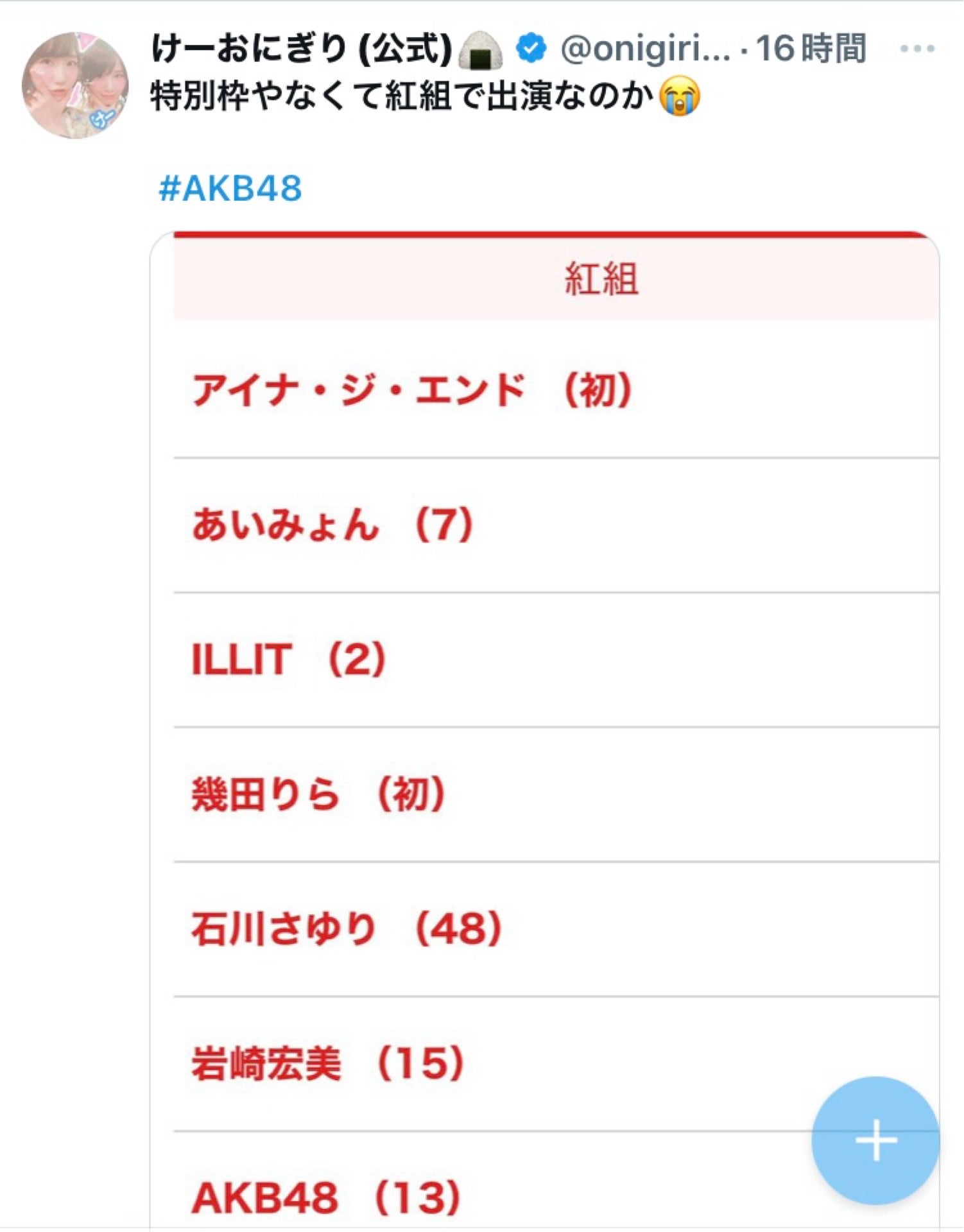Image resolution: width=964 pixels, height=1232 pixels.
Task: Tap the あいみょん (7) row
Action: 332,524
